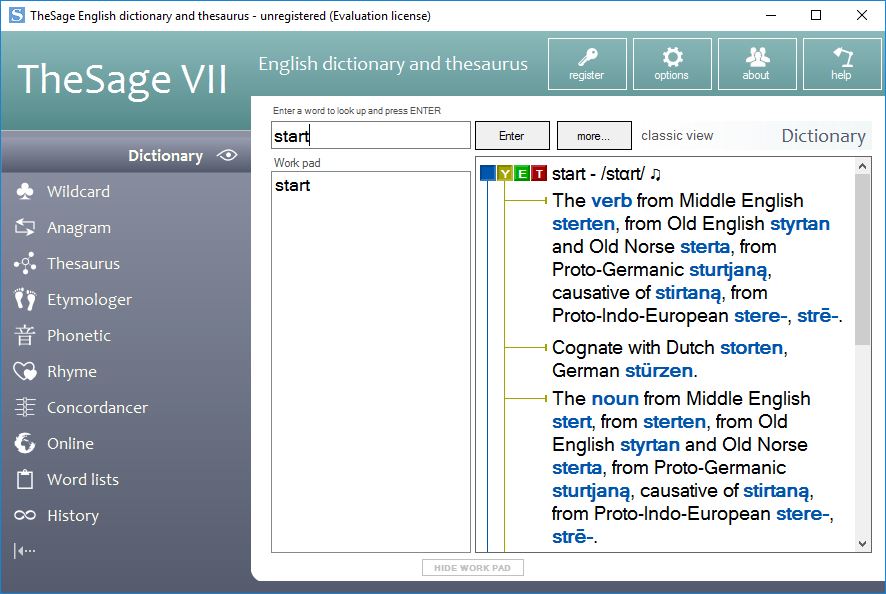Open the Online sidebar item

pos(70,443)
